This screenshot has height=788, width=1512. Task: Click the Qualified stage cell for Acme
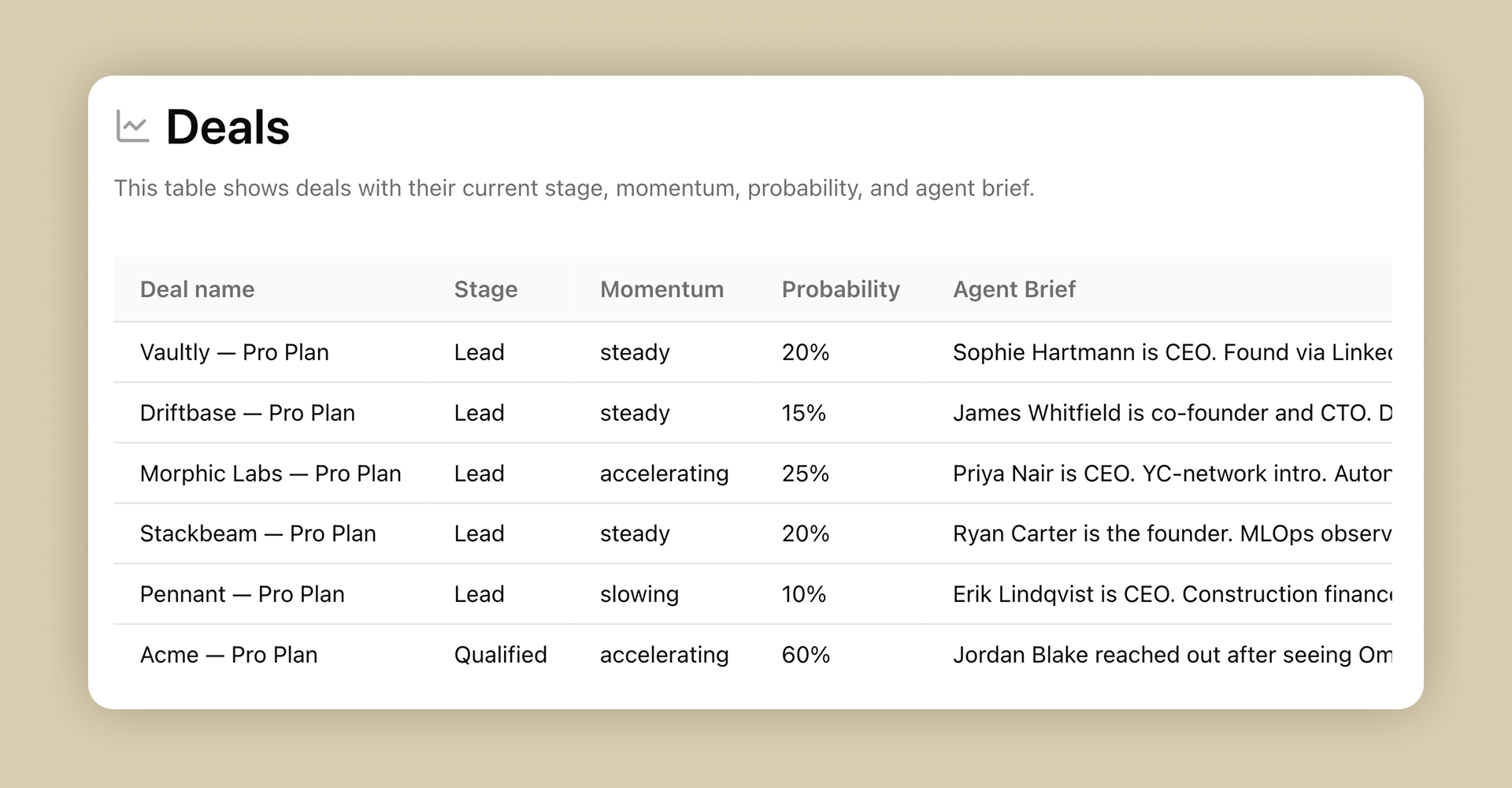point(500,655)
